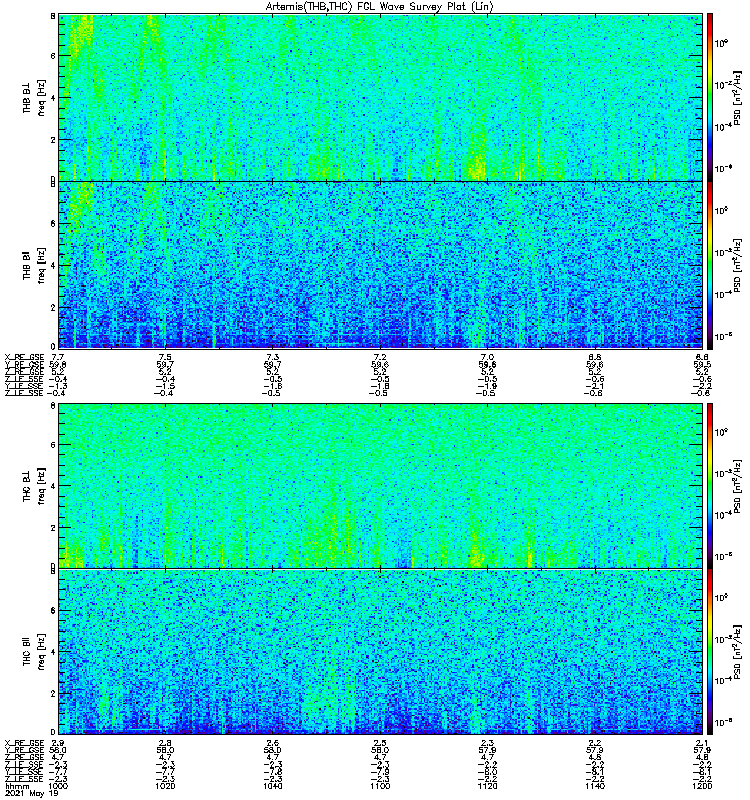The width and height of the screenshot is (750, 800).
Task: Click the X_RE_GSE value '2.8'
Action: (x=165, y=743)
